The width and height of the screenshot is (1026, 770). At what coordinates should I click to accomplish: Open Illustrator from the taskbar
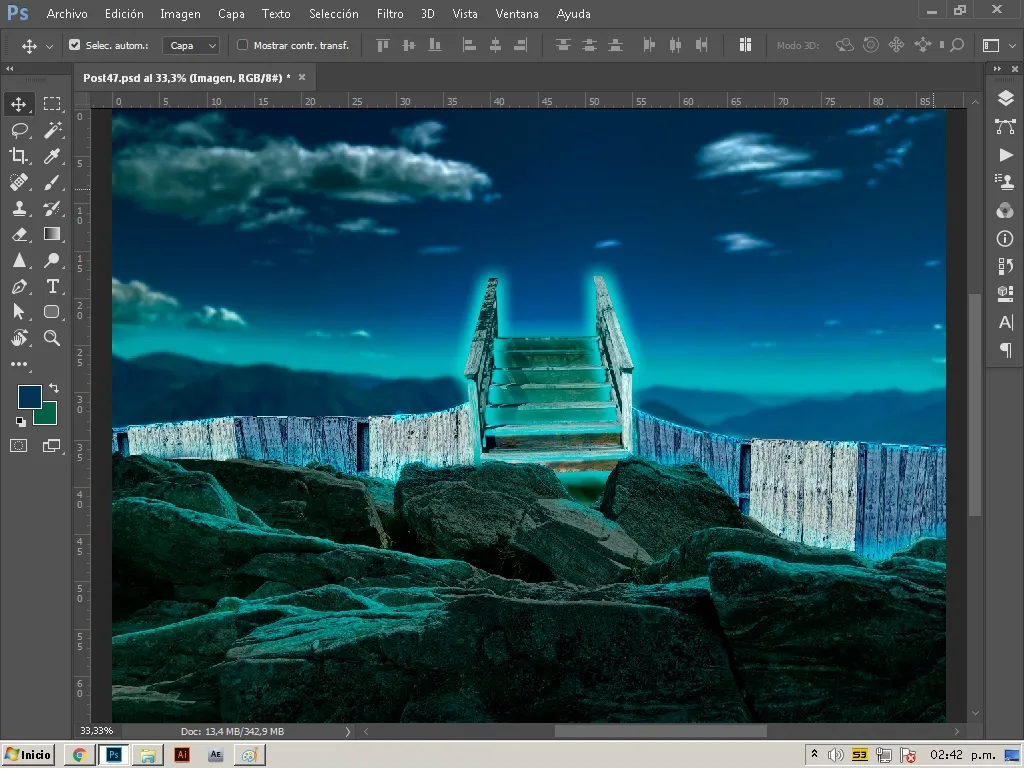[182, 755]
